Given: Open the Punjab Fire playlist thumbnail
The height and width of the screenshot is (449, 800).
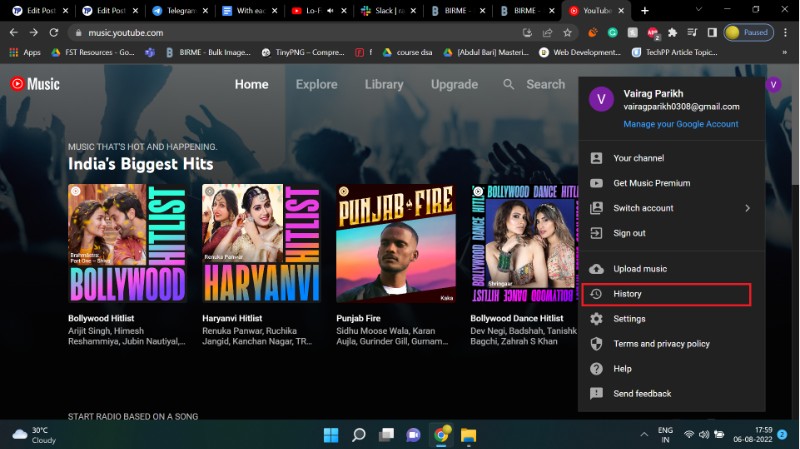Looking at the screenshot, I should (395, 244).
